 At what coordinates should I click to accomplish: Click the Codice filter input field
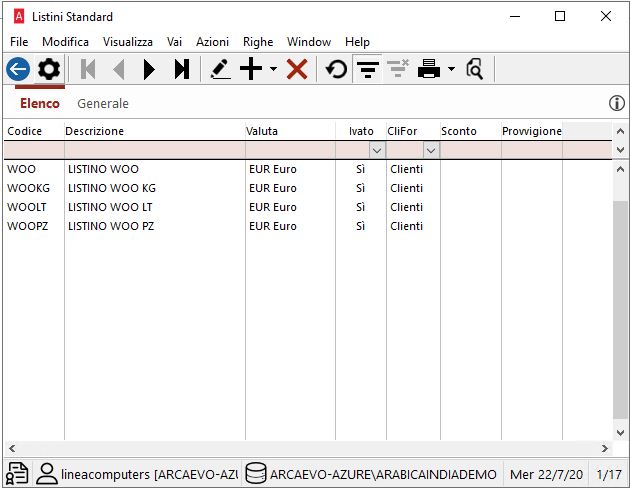coord(33,150)
